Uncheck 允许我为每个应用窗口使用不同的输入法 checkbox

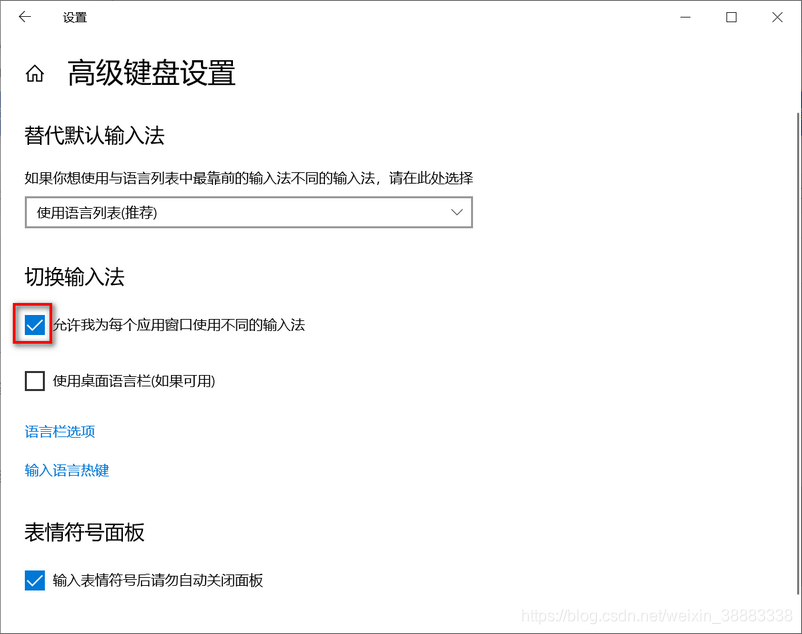tap(35, 325)
